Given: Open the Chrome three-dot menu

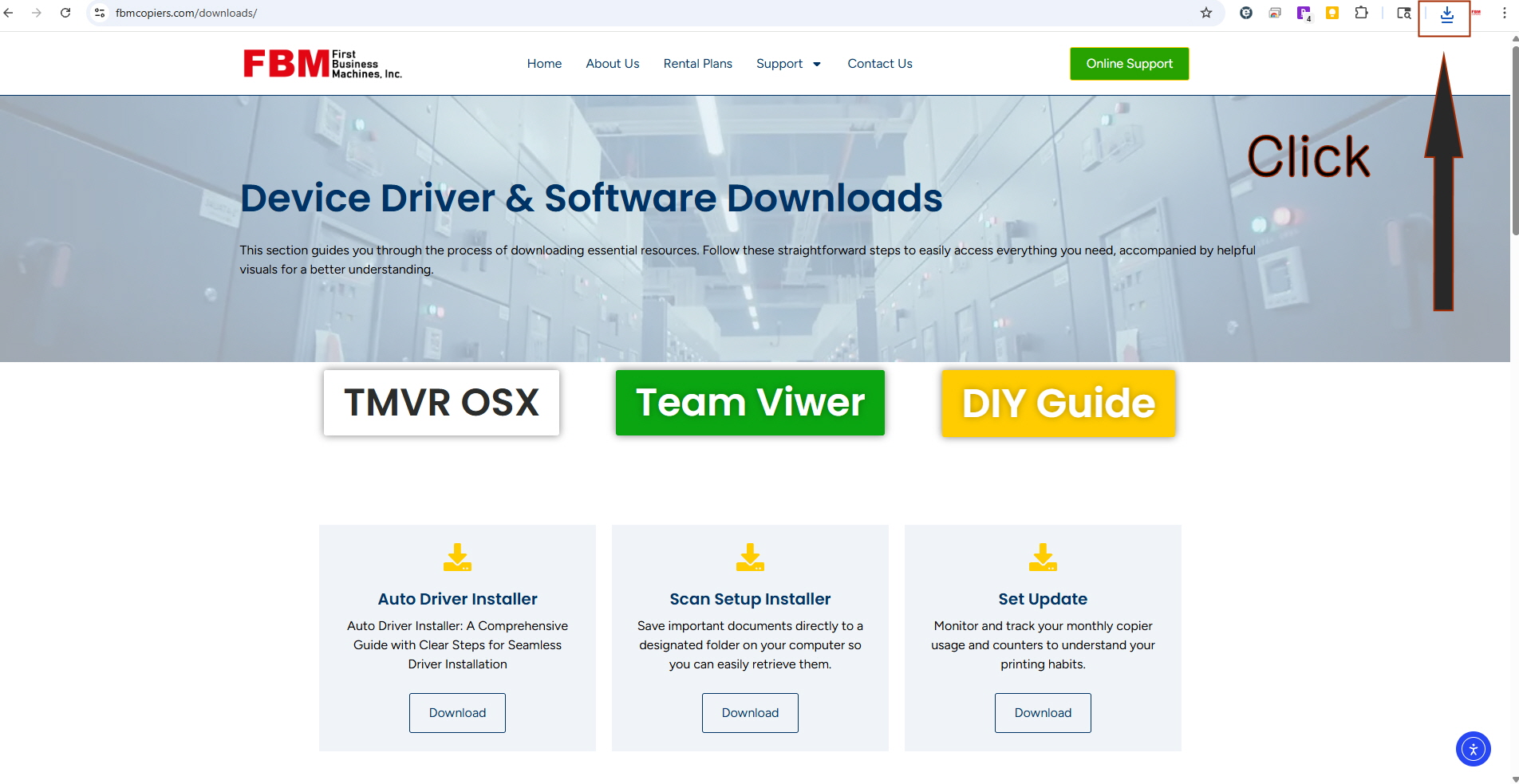Looking at the screenshot, I should click(x=1505, y=13).
